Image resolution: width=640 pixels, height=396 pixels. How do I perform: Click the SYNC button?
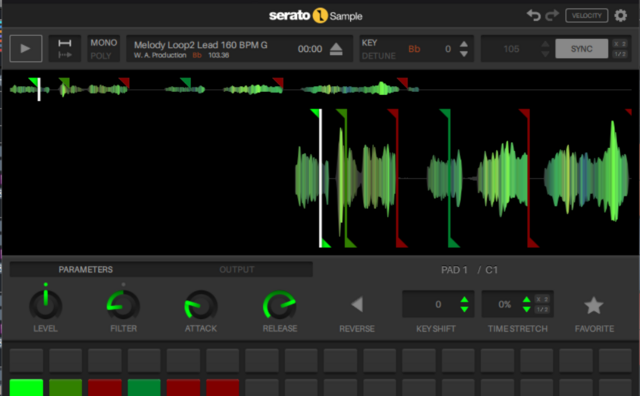582,49
